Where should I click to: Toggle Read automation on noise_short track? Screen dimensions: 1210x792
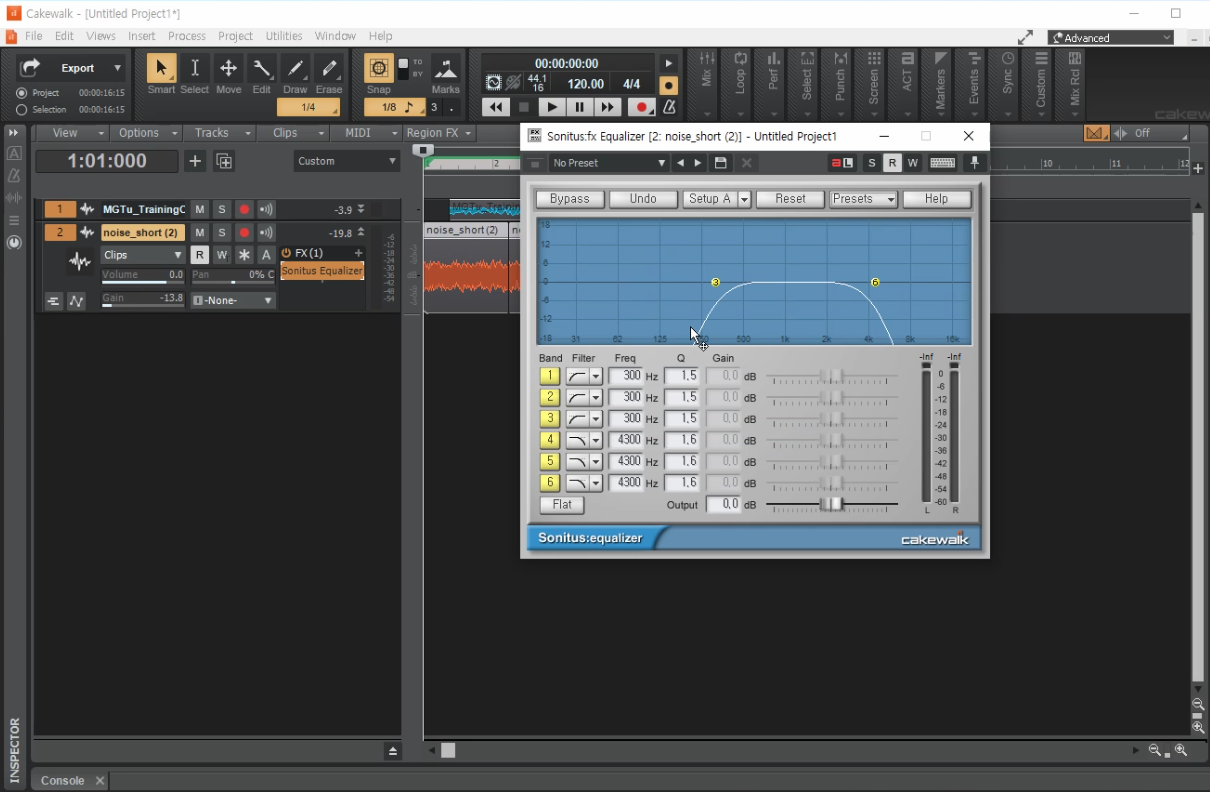[x=200, y=255]
